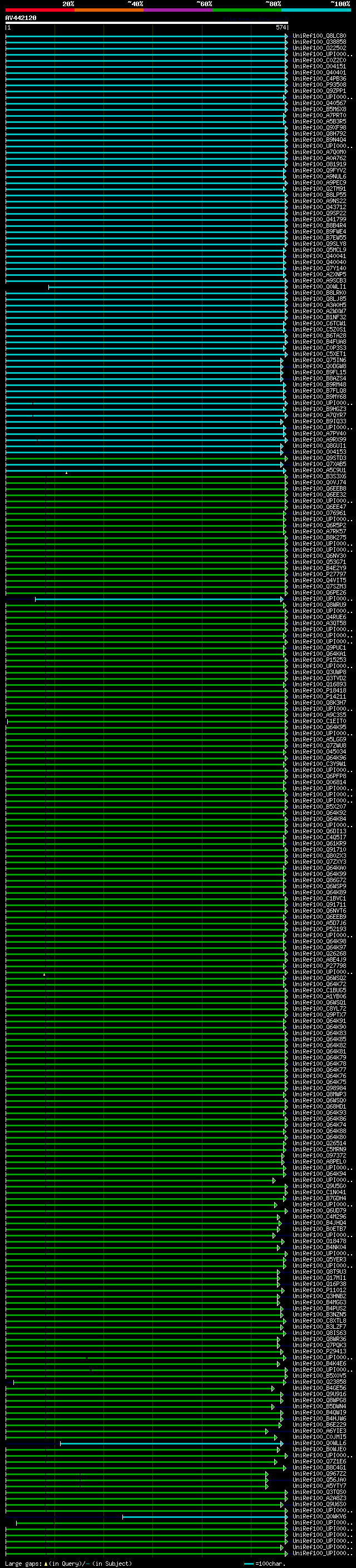
Task: Select label UniRef100_Q9FYV2
Action: [319, 170]
